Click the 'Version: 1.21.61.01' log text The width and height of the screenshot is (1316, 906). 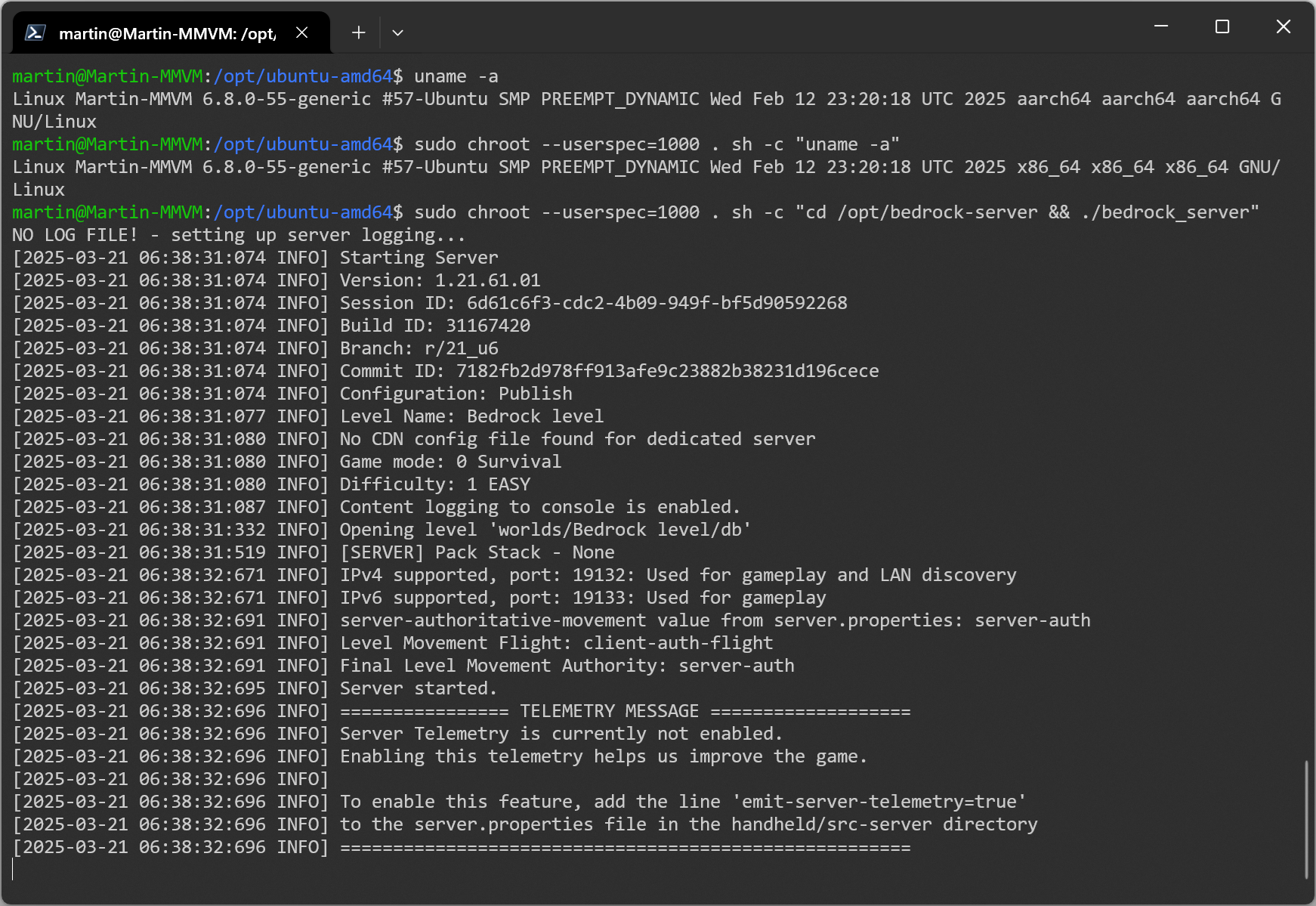click(440, 280)
